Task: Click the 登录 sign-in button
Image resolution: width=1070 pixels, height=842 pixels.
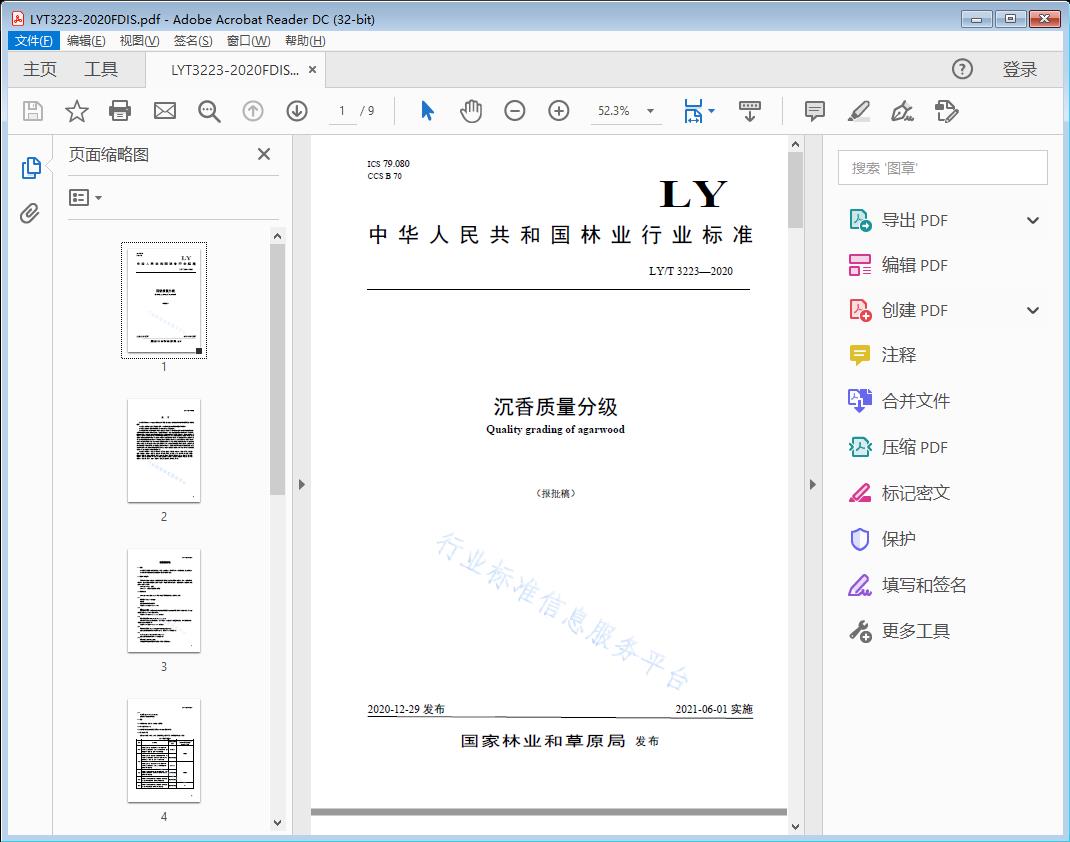Action: pos(1020,69)
